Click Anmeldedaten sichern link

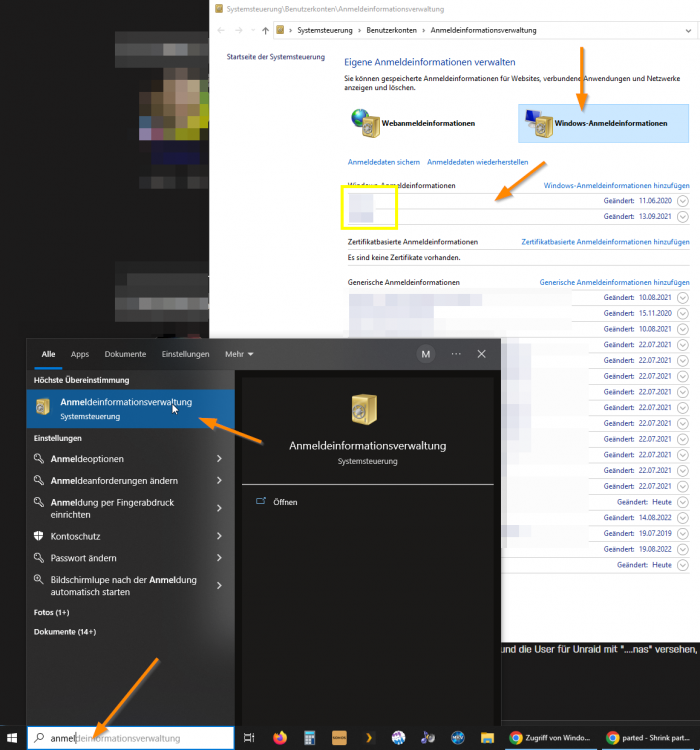(384, 162)
